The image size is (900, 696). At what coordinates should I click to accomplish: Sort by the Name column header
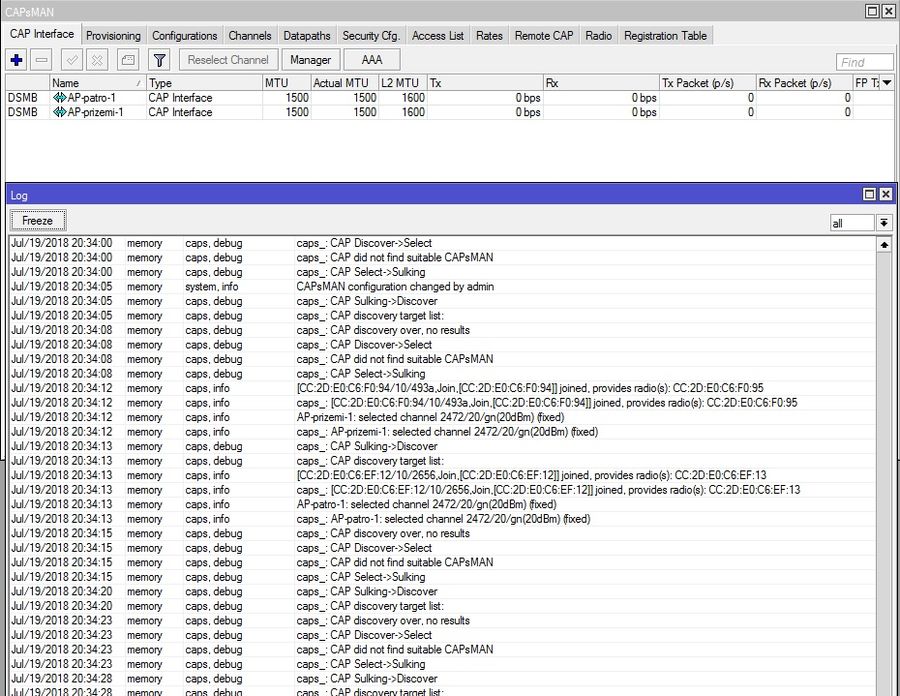click(97, 83)
